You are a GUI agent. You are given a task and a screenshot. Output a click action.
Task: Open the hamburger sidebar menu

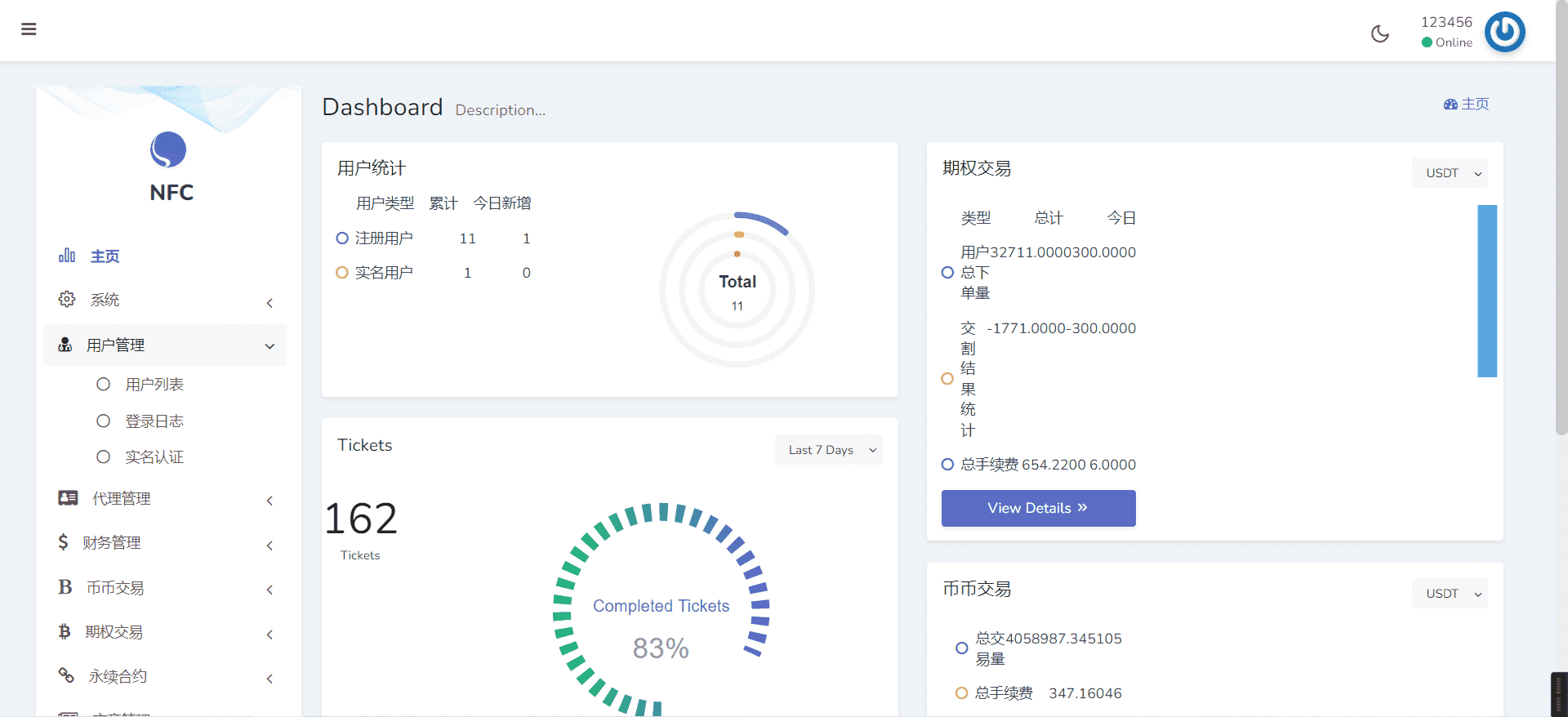[29, 29]
